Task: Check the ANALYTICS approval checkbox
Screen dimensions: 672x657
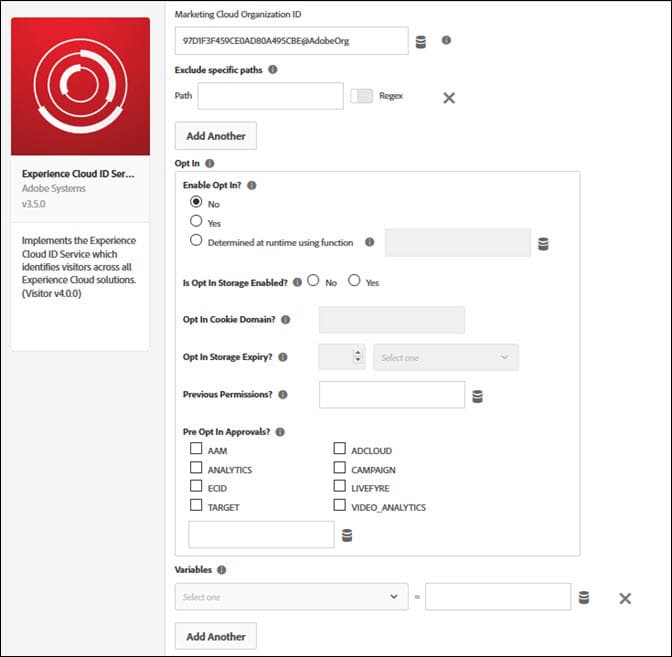Action: 196,467
